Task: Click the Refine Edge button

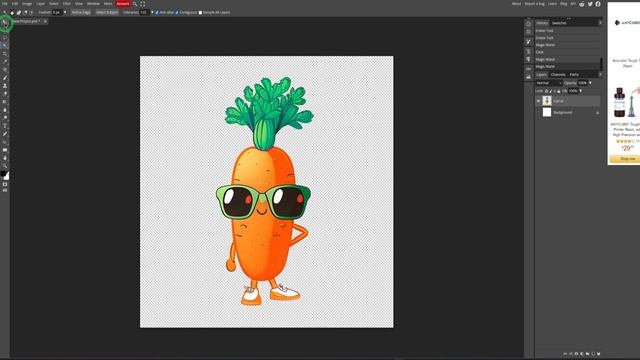Action: click(81, 13)
